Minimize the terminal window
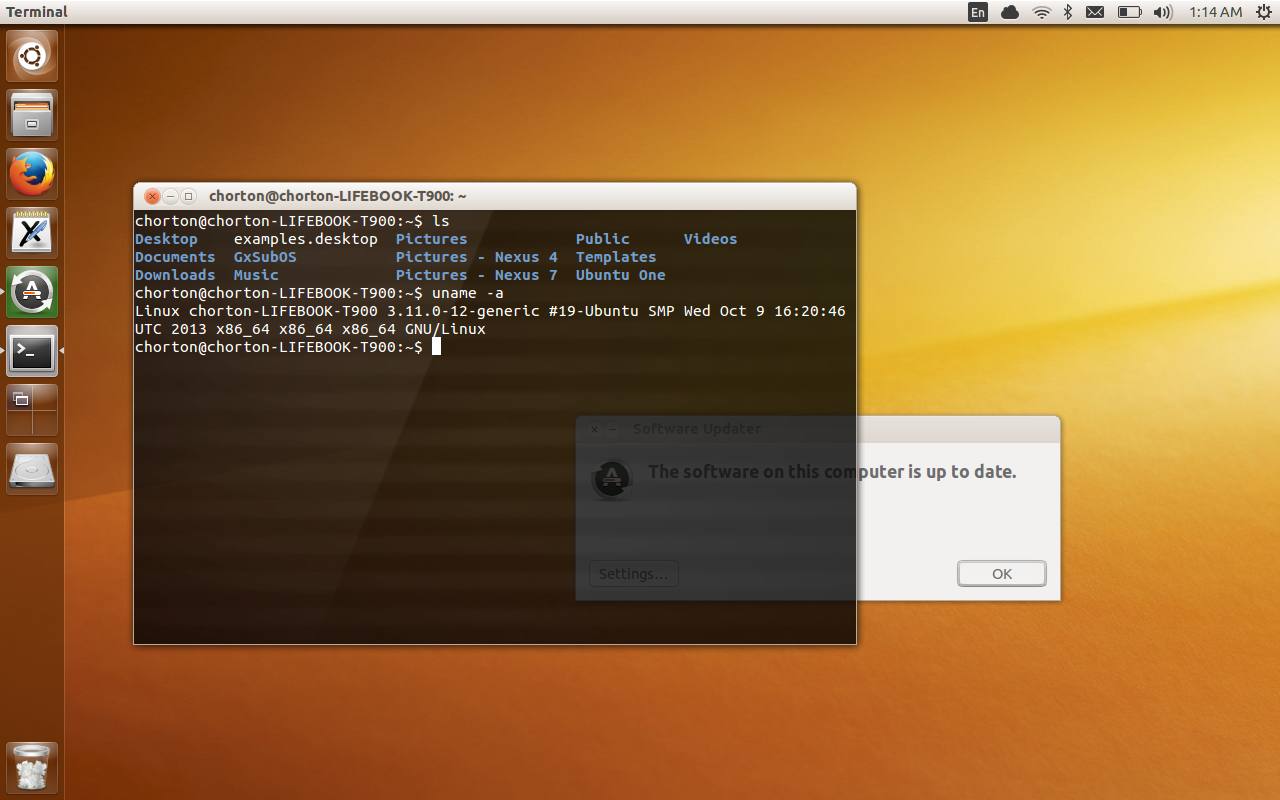Screen dimensions: 1280x800 tap(170, 197)
